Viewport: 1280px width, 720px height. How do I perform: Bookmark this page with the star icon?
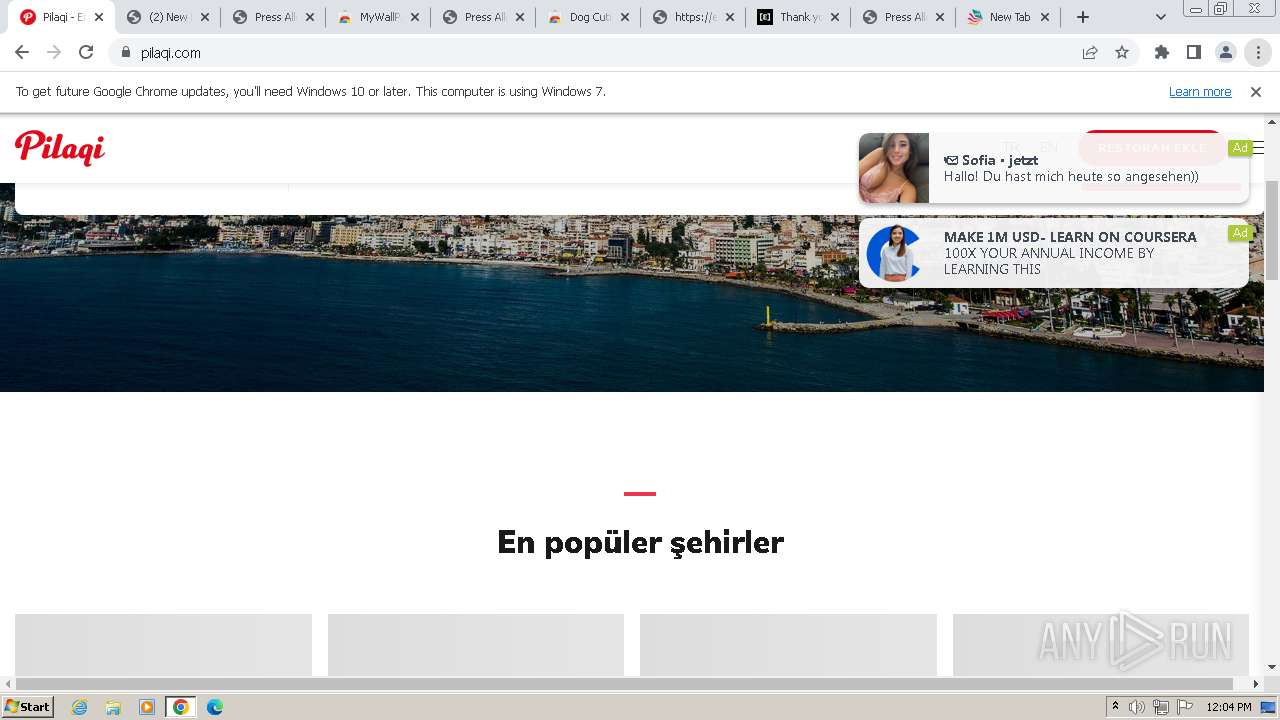(1122, 53)
